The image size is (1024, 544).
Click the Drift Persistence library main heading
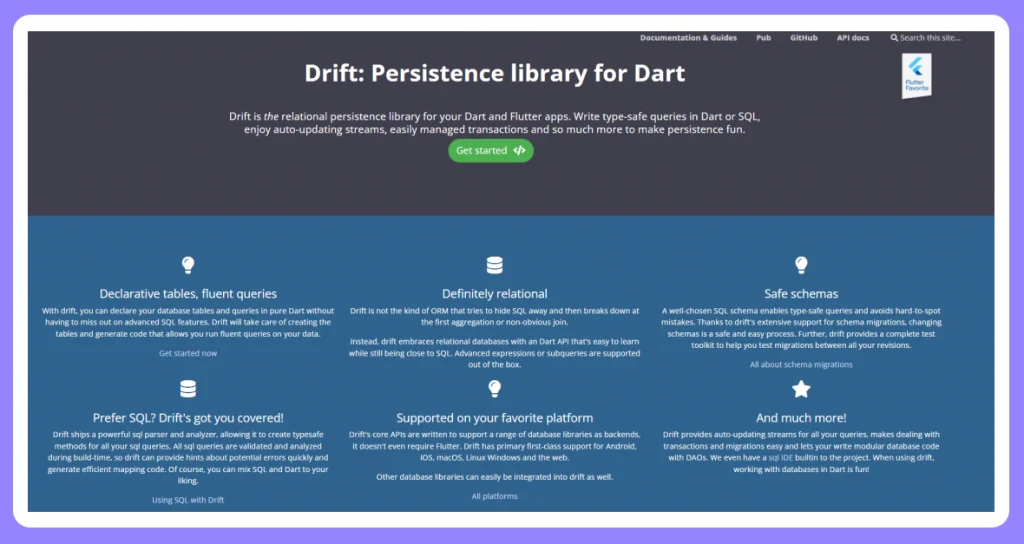click(x=494, y=72)
